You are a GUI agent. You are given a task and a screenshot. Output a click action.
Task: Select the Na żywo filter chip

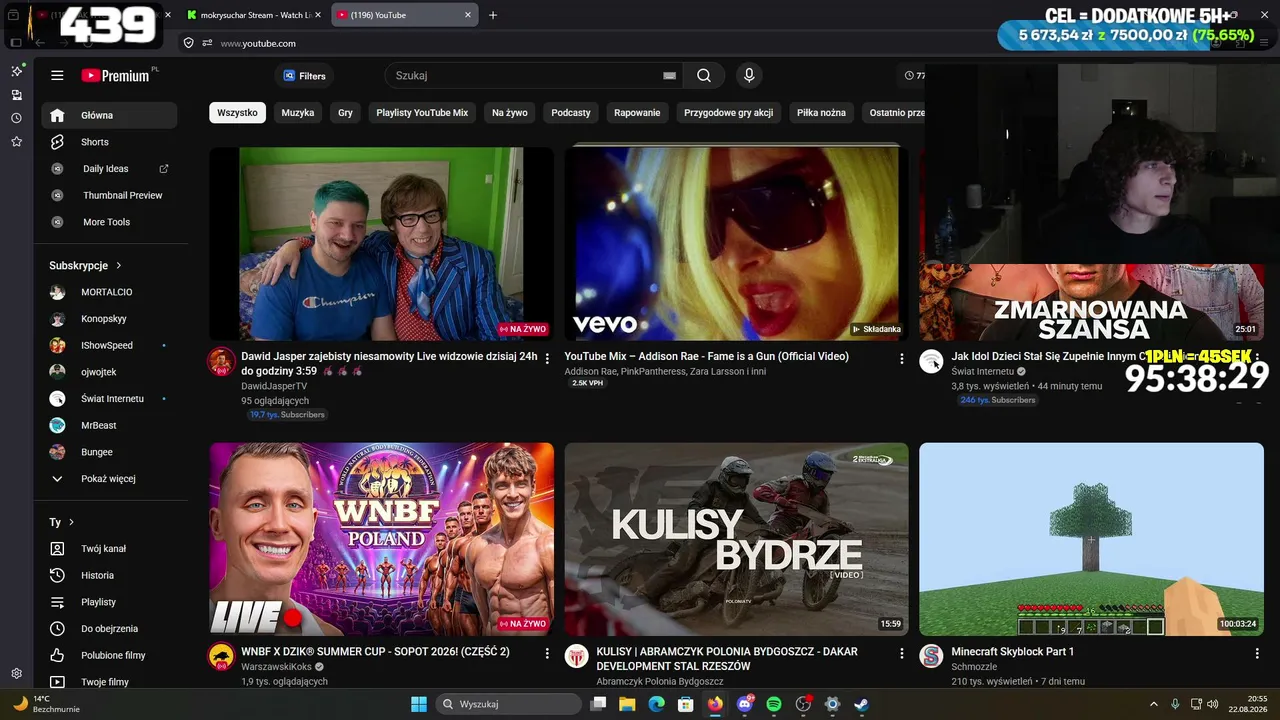click(510, 113)
